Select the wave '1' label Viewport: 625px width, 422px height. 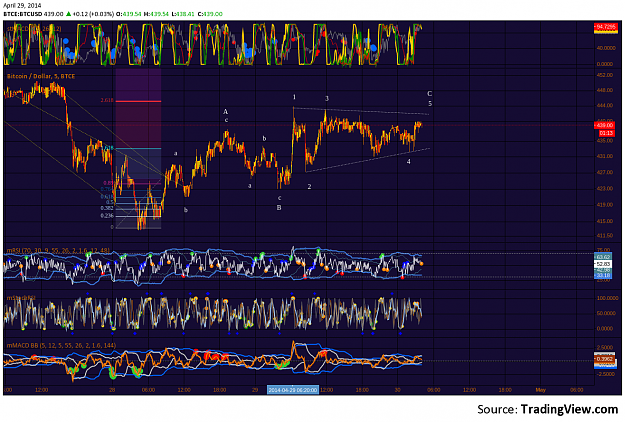(x=294, y=97)
